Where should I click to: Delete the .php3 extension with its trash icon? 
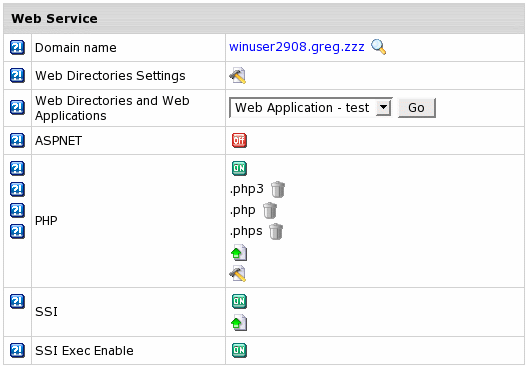pyautogui.click(x=278, y=189)
